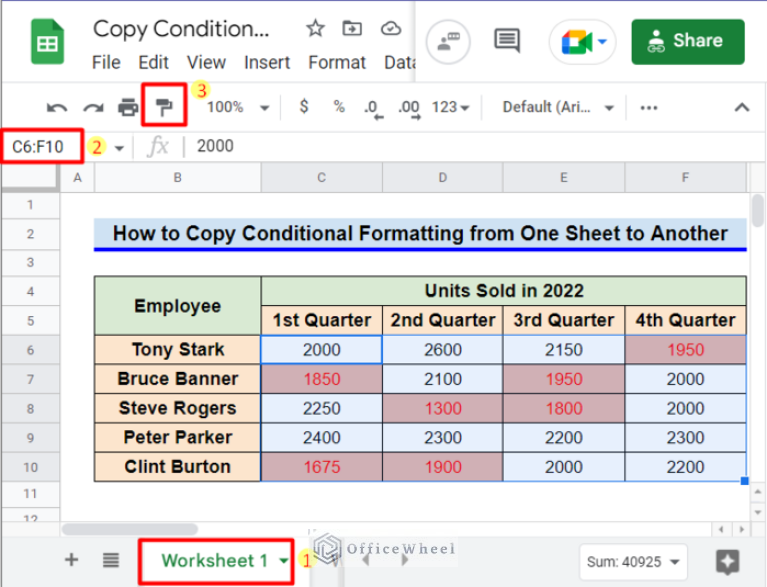This screenshot has width=767, height=587.
Task: Apply percent format
Action: point(339,107)
